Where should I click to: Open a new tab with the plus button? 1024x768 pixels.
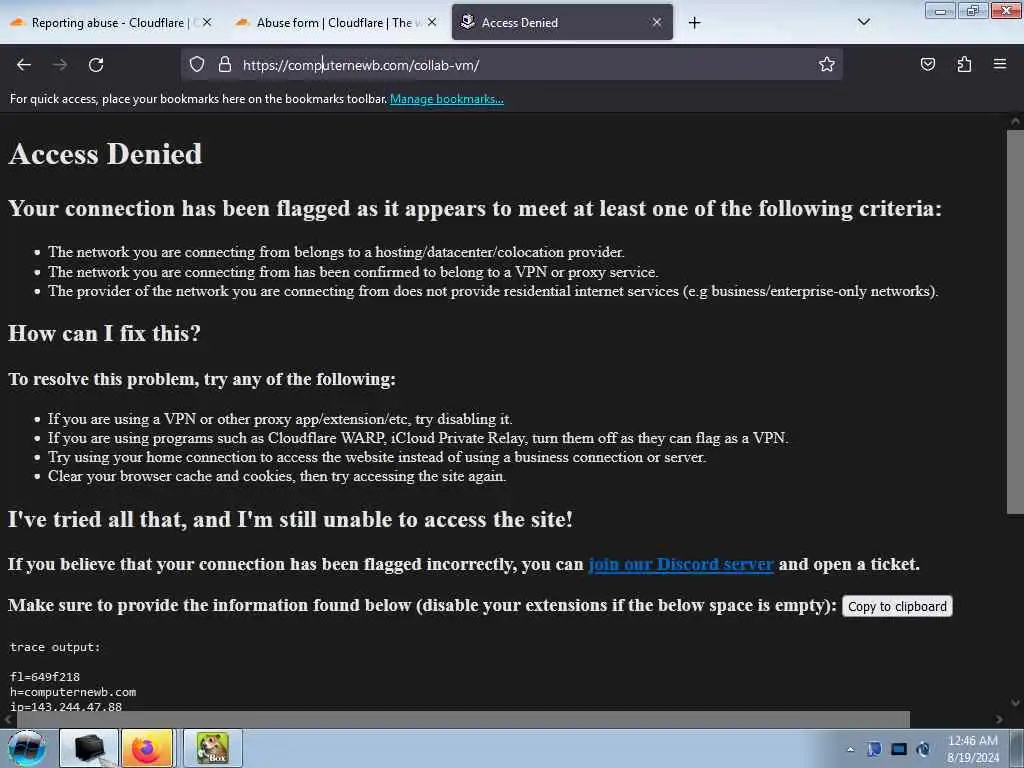694,23
